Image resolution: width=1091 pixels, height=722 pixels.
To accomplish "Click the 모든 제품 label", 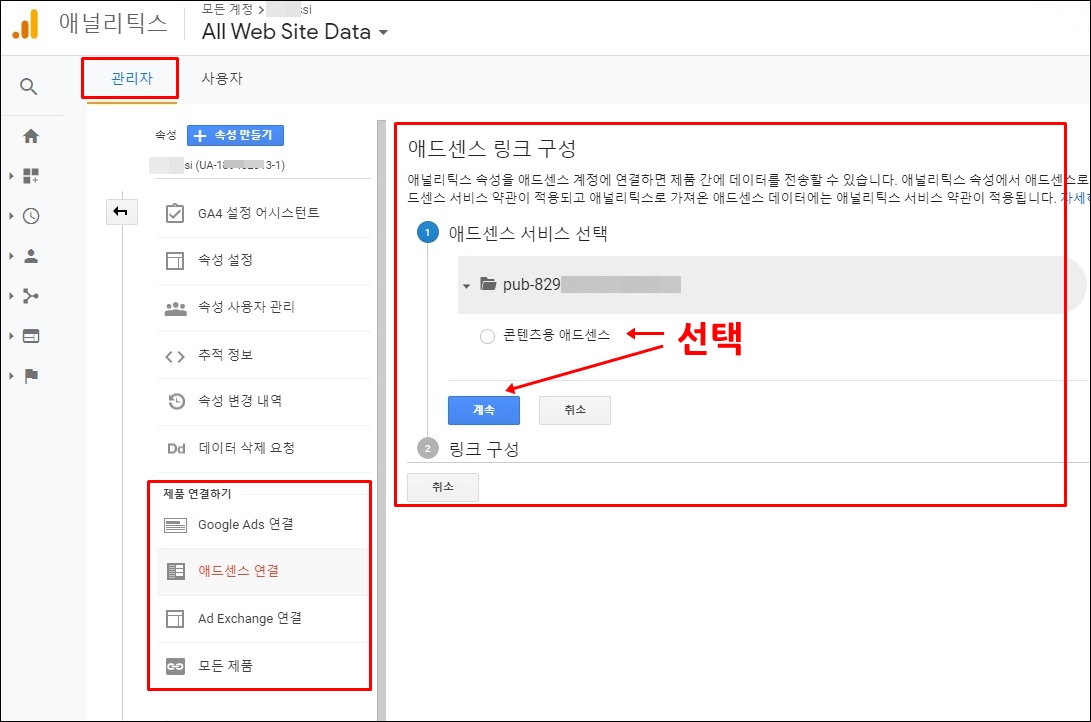I will pos(225,666).
